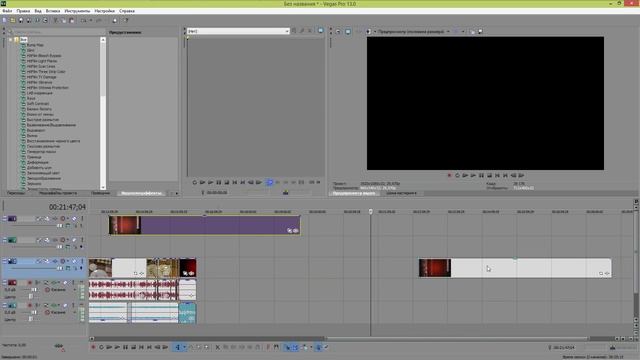Pause playback in the timeline transport bar
This screenshot has width=640, height=360.
point(125,347)
